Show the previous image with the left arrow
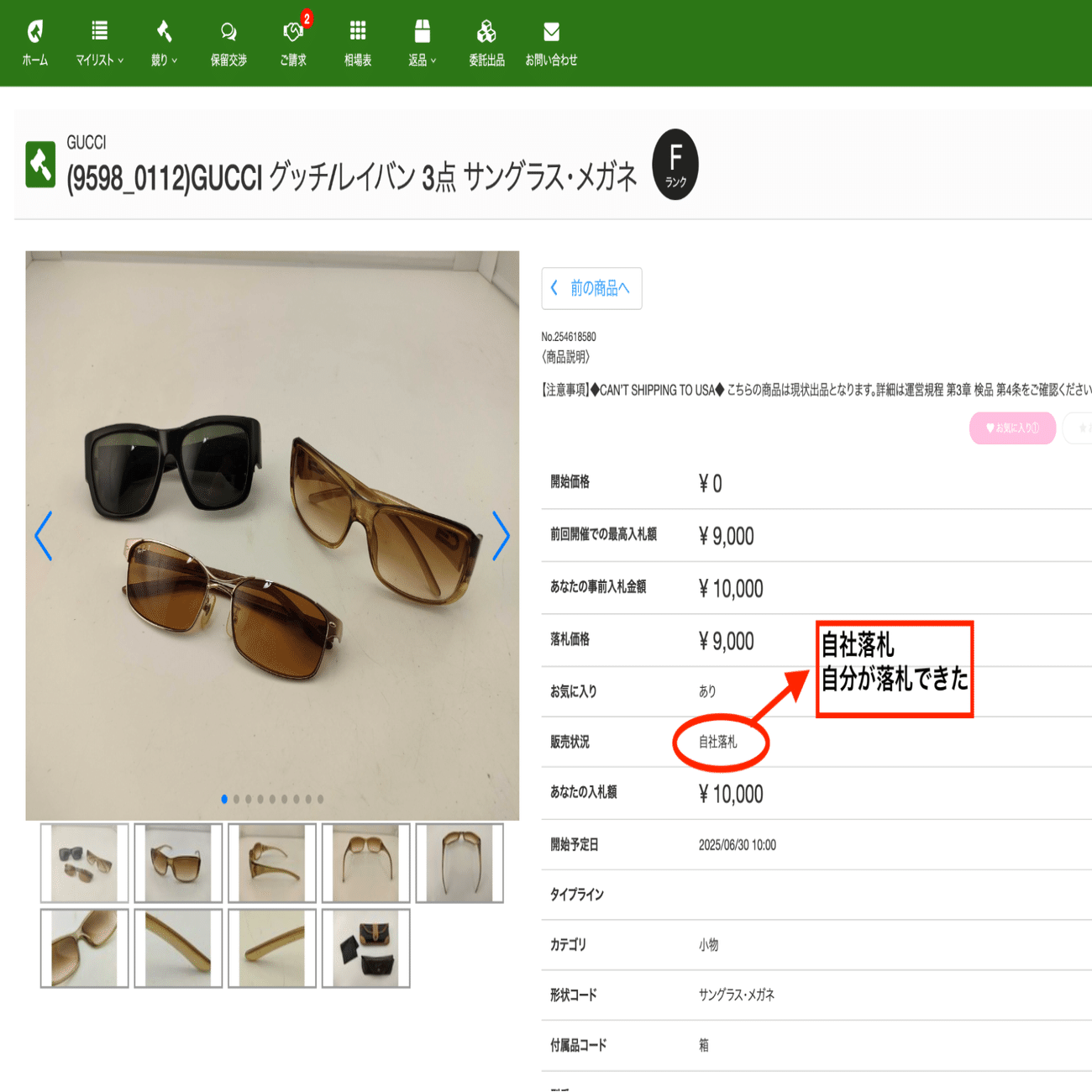 pyautogui.click(x=44, y=535)
